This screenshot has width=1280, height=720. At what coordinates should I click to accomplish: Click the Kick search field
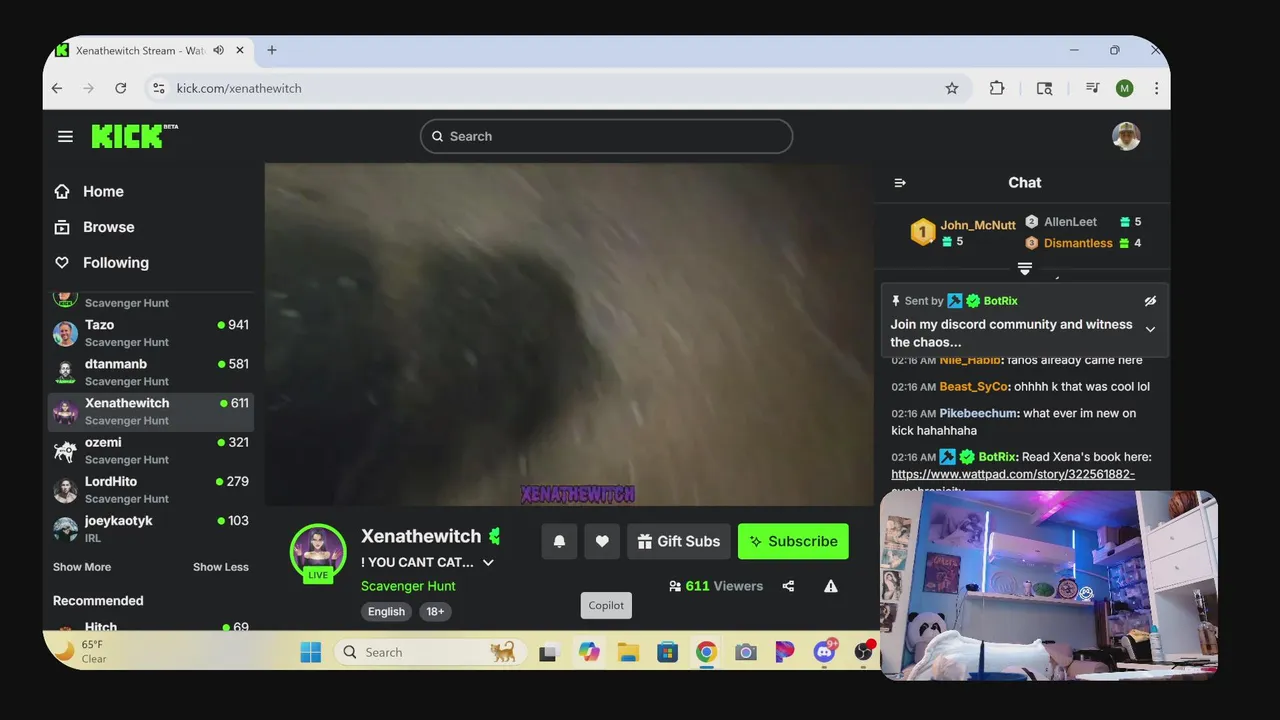click(606, 137)
